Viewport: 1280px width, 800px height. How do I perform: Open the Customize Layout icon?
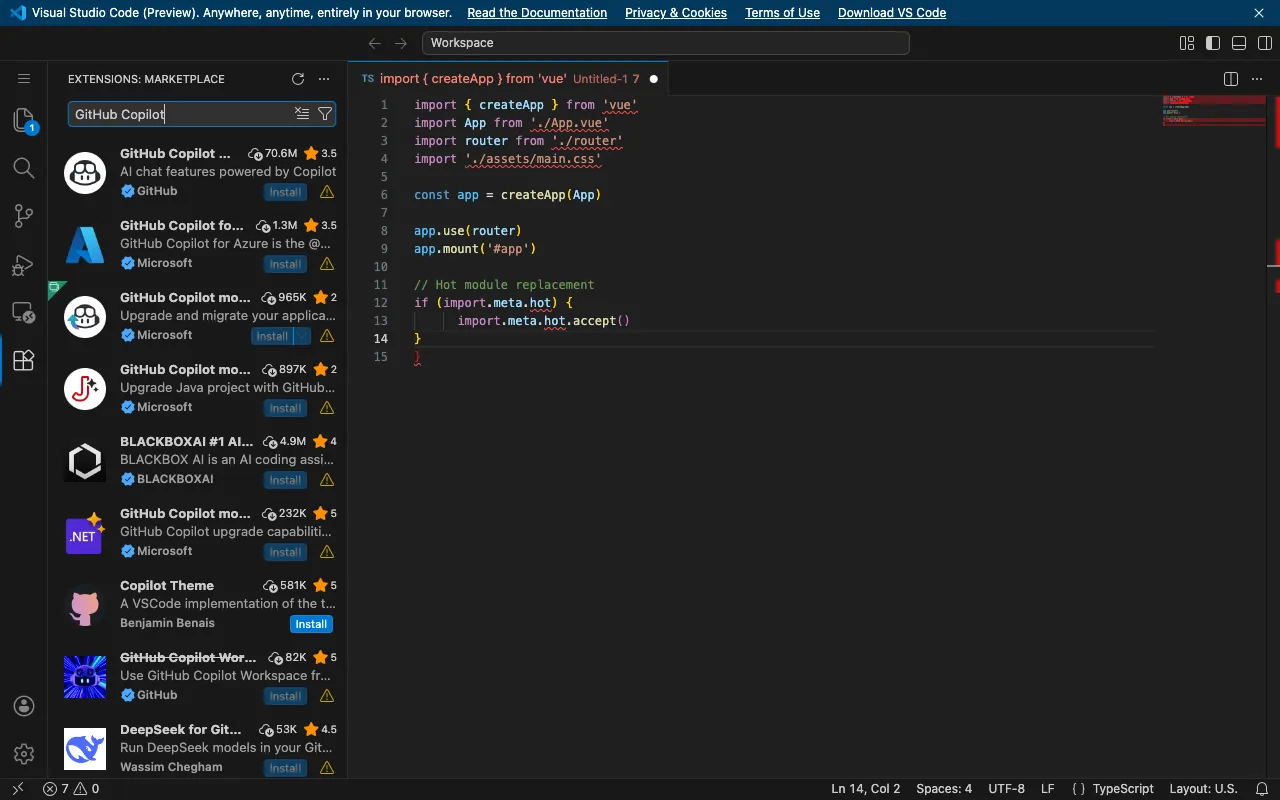[1187, 43]
